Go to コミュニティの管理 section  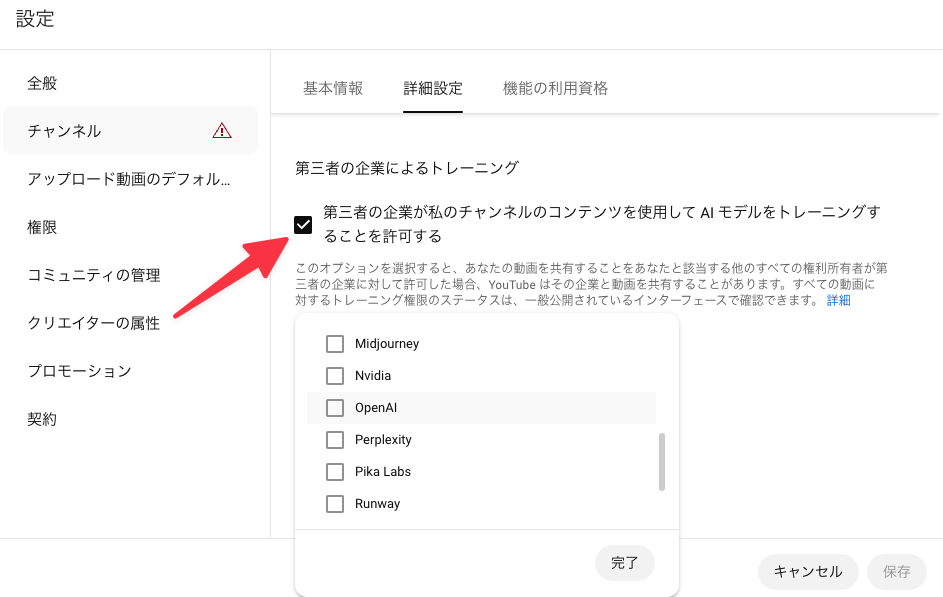131,275
